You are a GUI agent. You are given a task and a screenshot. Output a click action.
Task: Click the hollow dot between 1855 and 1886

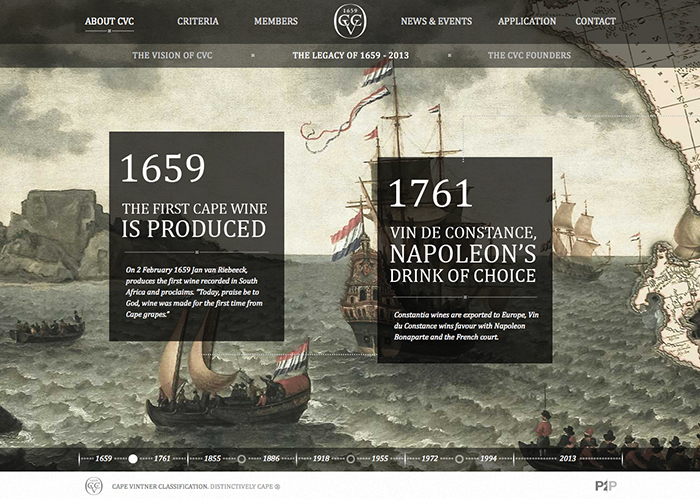coord(242,458)
